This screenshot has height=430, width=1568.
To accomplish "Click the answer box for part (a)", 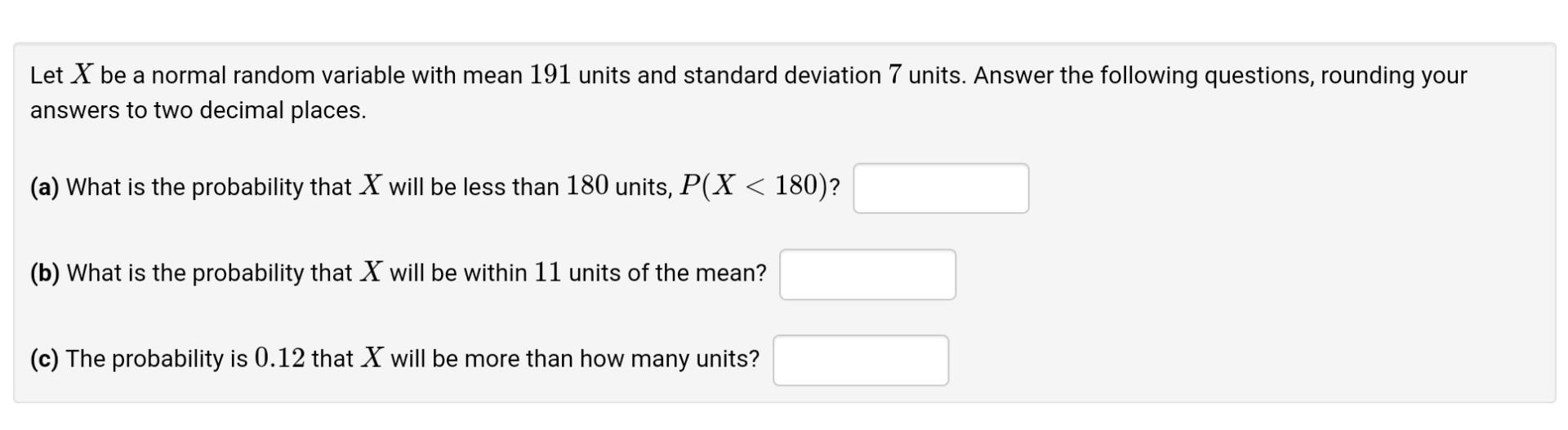I will click(941, 188).
